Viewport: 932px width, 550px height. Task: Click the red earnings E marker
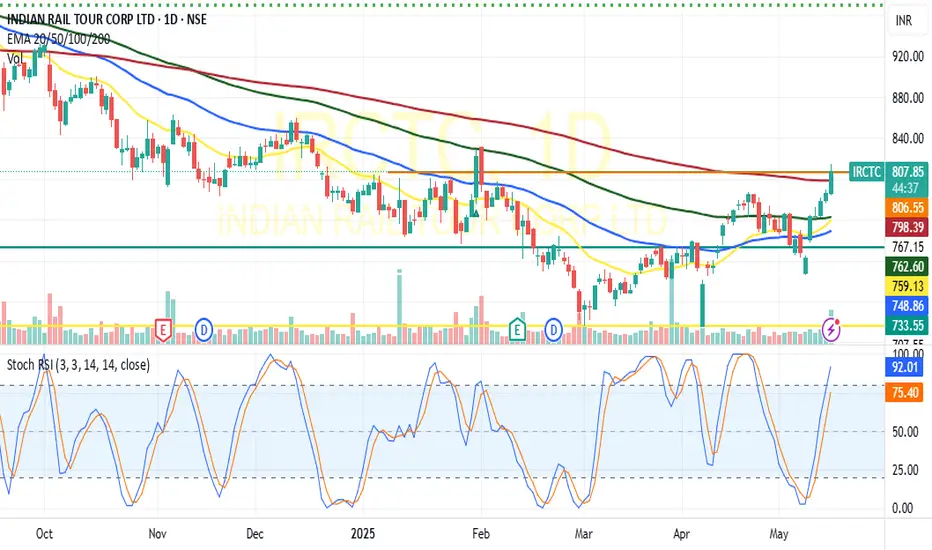coord(163,329)
